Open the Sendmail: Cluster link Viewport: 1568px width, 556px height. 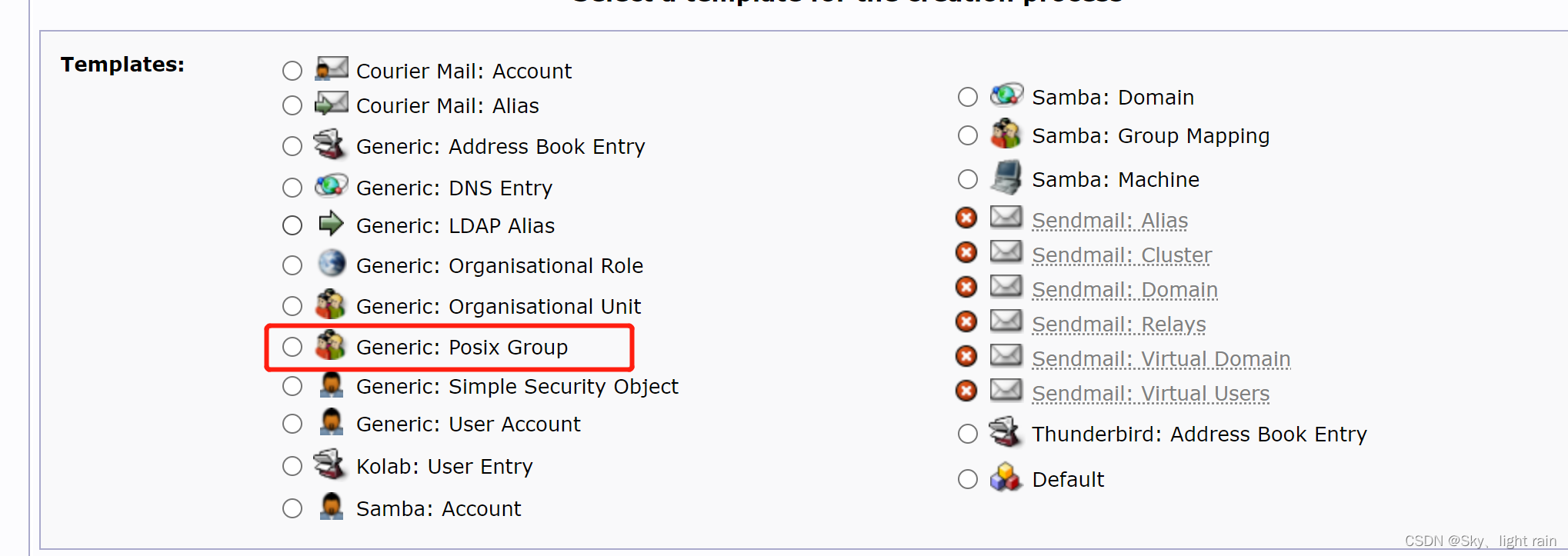1122,255
